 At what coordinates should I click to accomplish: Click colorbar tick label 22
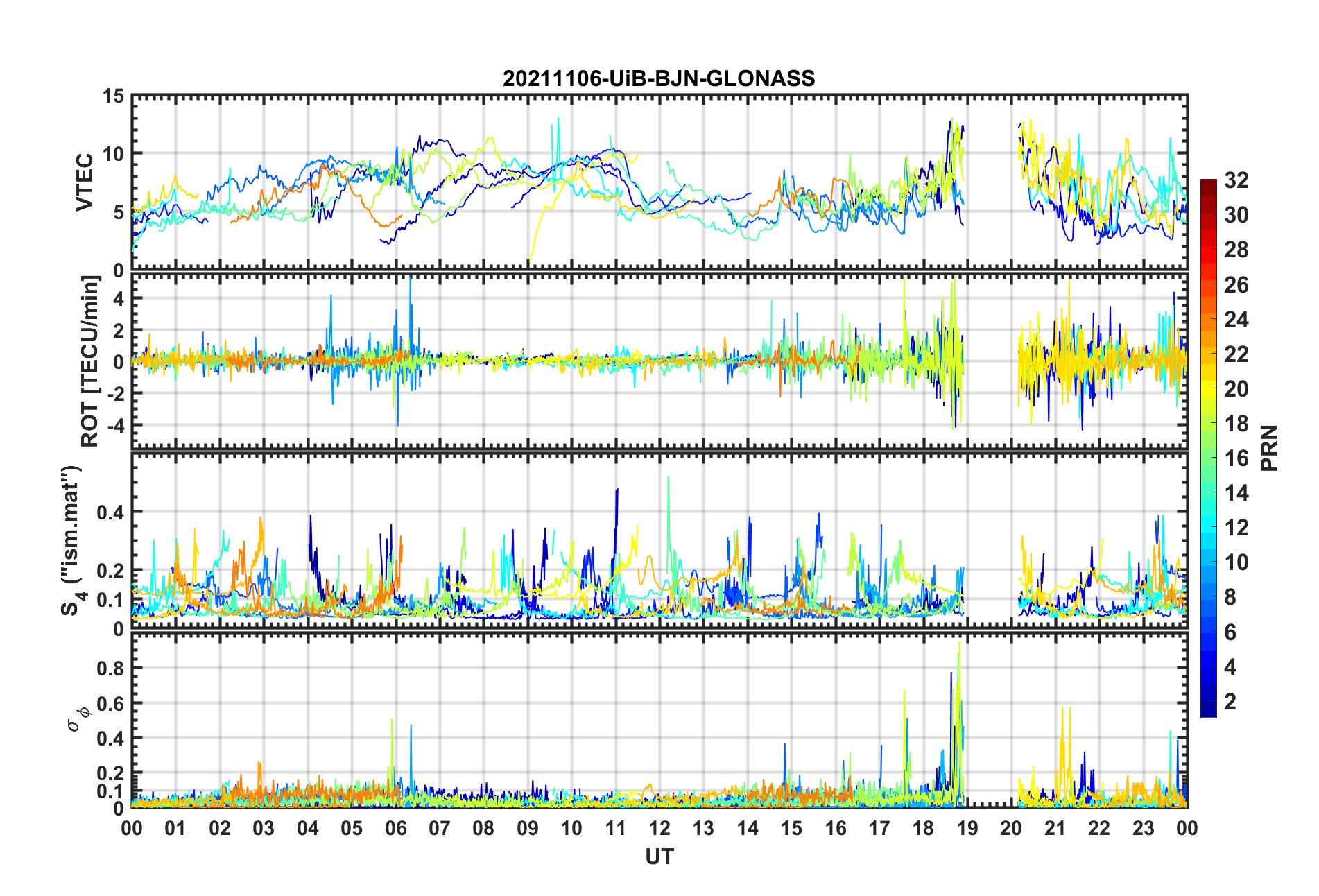(x=1236, y=354)
